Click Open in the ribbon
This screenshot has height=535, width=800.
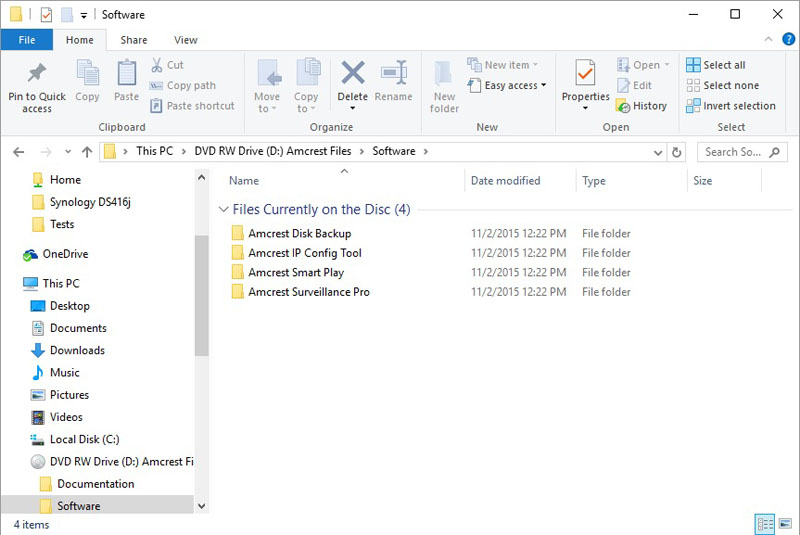[x=643, y=65]
